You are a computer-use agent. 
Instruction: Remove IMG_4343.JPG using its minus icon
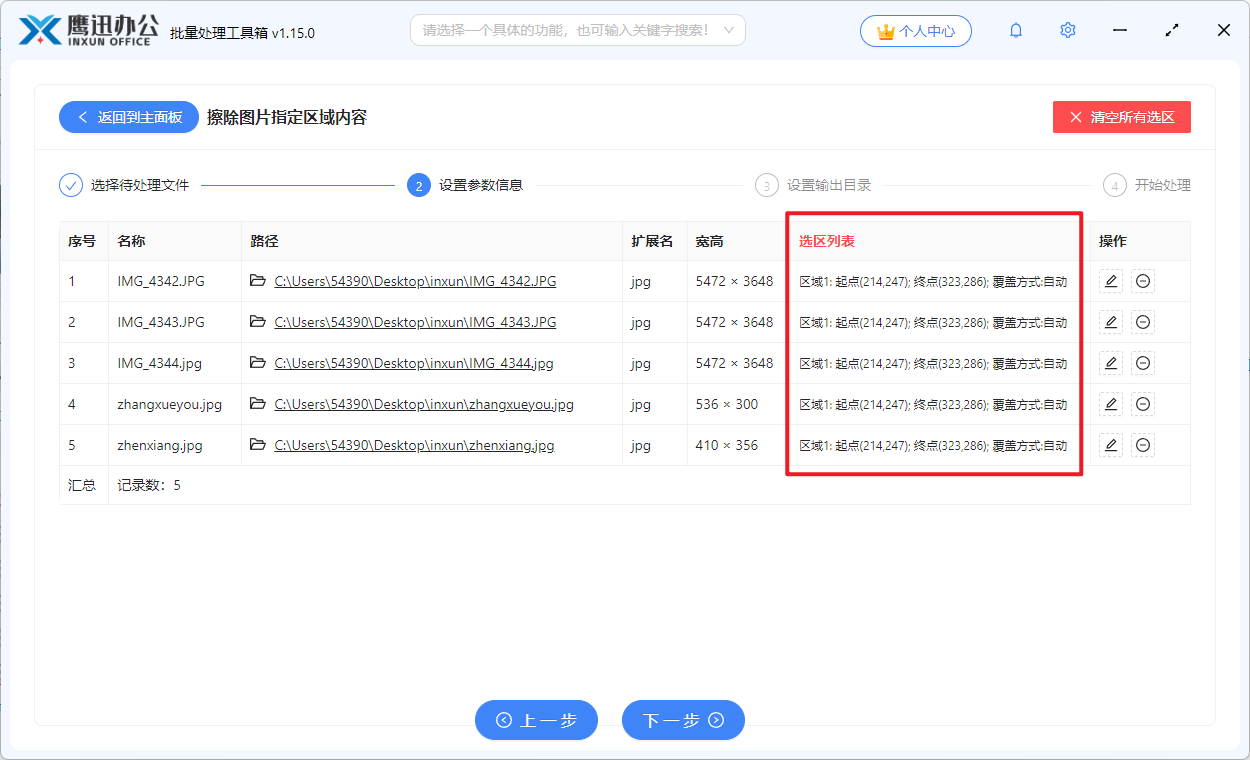pos(1142,322)
